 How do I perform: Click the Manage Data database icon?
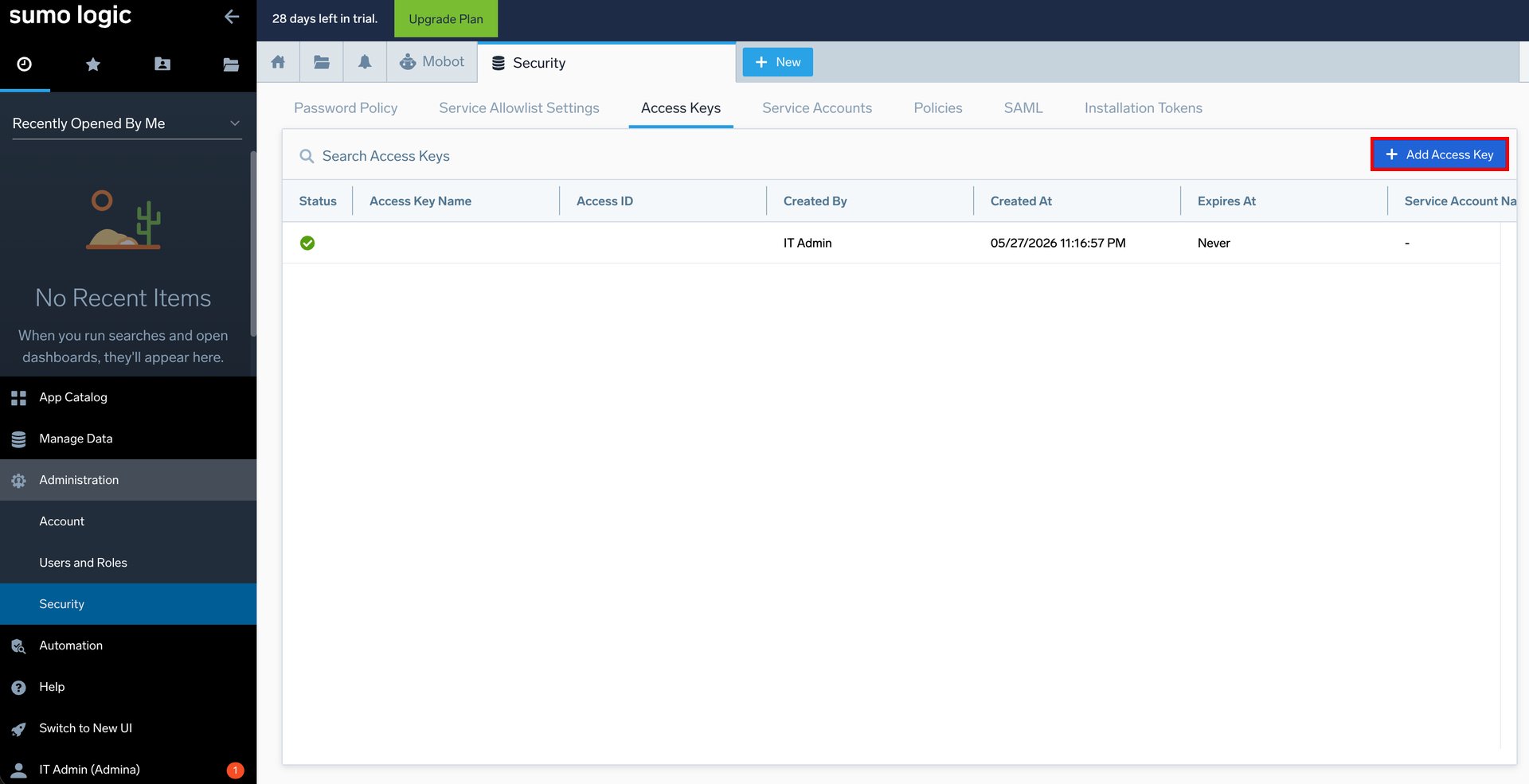[19, 439]
